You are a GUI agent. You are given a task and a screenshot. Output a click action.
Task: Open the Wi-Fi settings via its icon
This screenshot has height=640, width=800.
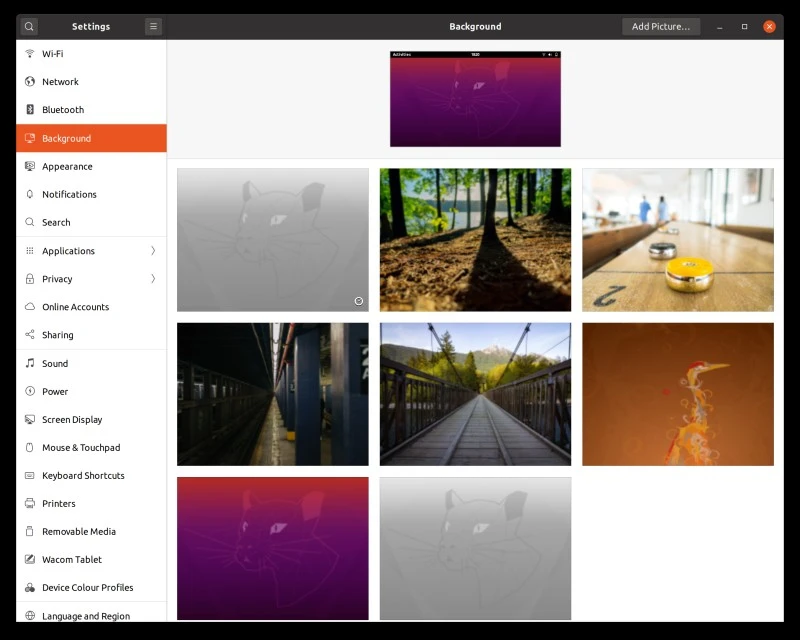click(x=29, y=53)
